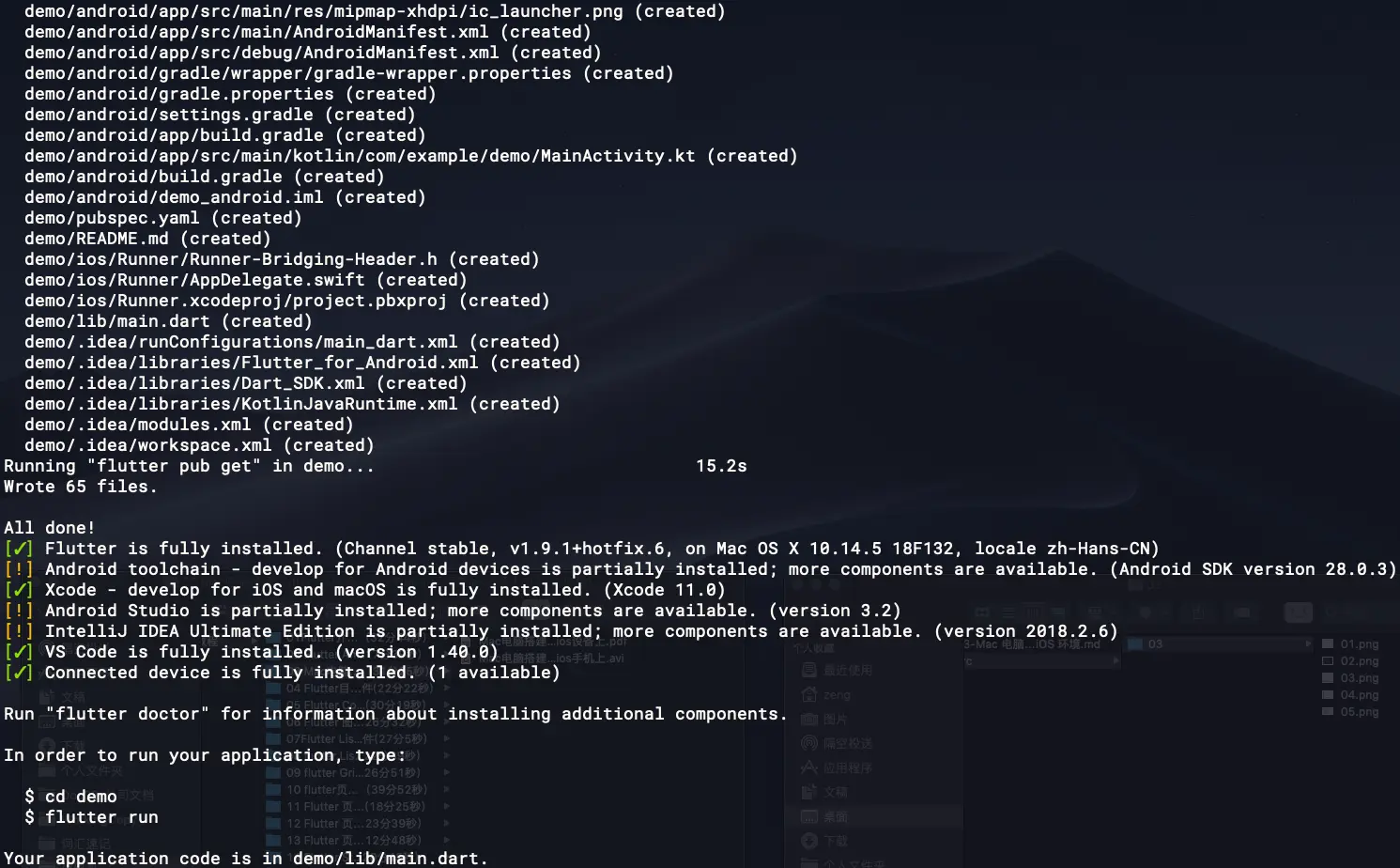1400x868 pixels.
Task: Click the Xcode 11.0 version text
Action: [665, 590]
